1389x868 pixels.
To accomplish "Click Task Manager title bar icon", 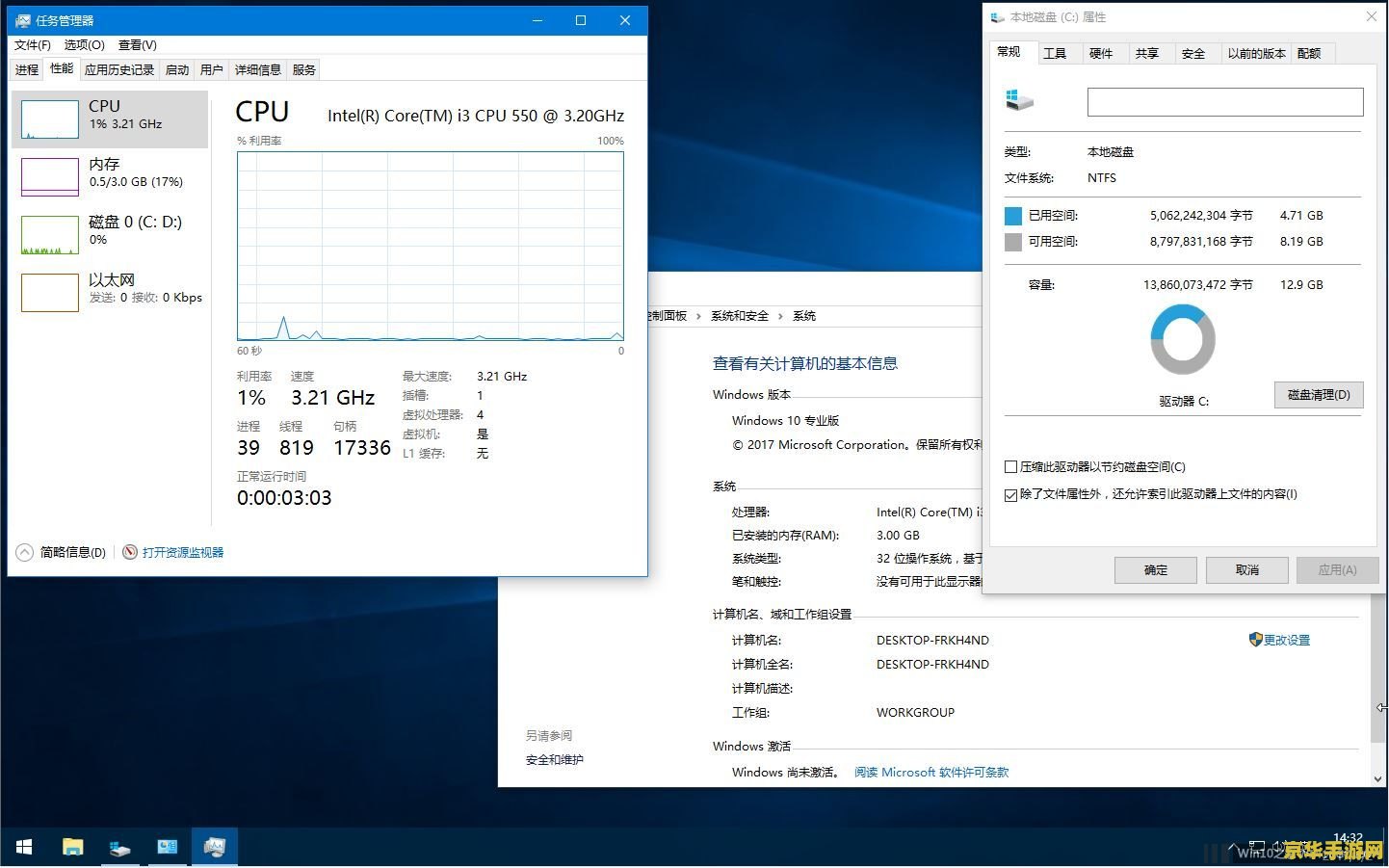I will (22, 20).
